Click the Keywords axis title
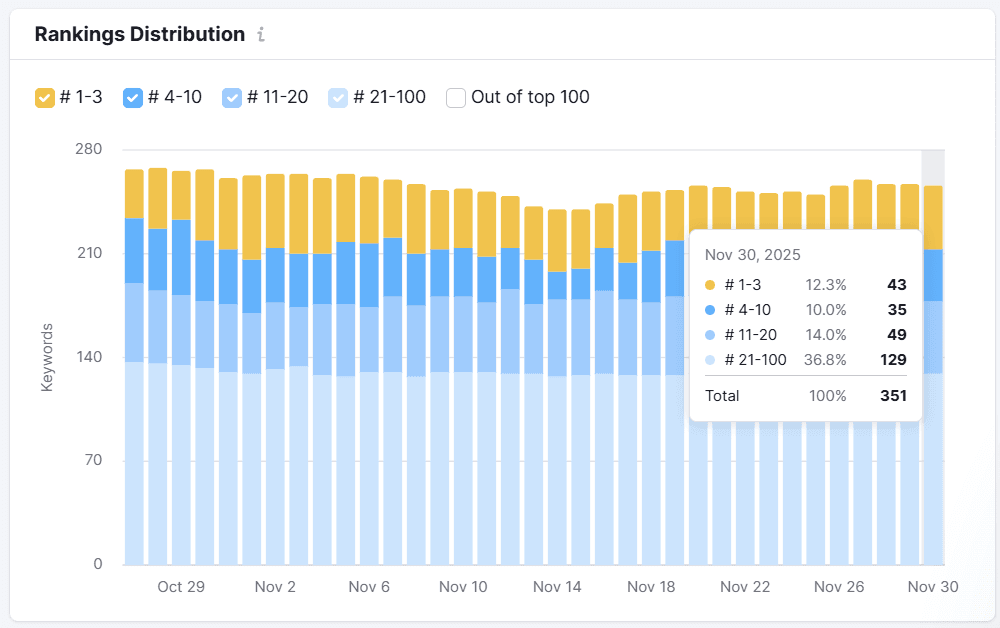The image size is (1000, 628). 47,357
